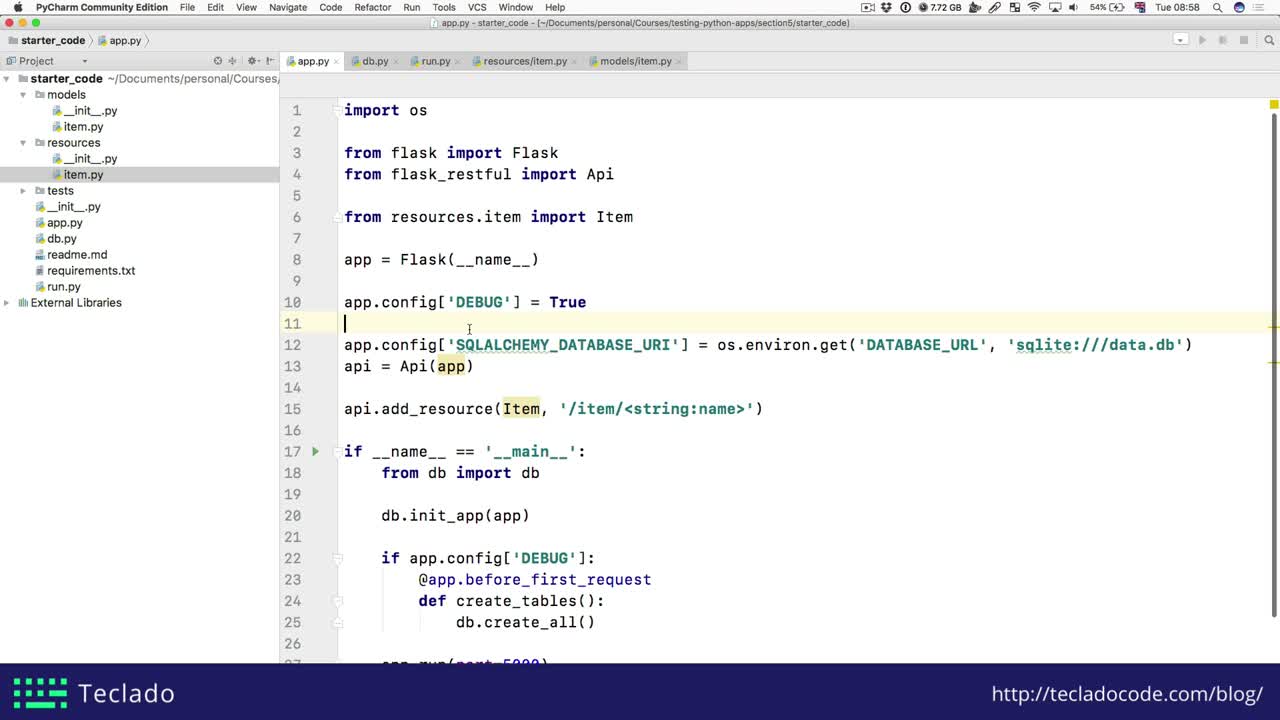Click yellow inspection indicator at top of scrollbar
The image size is (1280, 720).
click(x=1273, y=104)
